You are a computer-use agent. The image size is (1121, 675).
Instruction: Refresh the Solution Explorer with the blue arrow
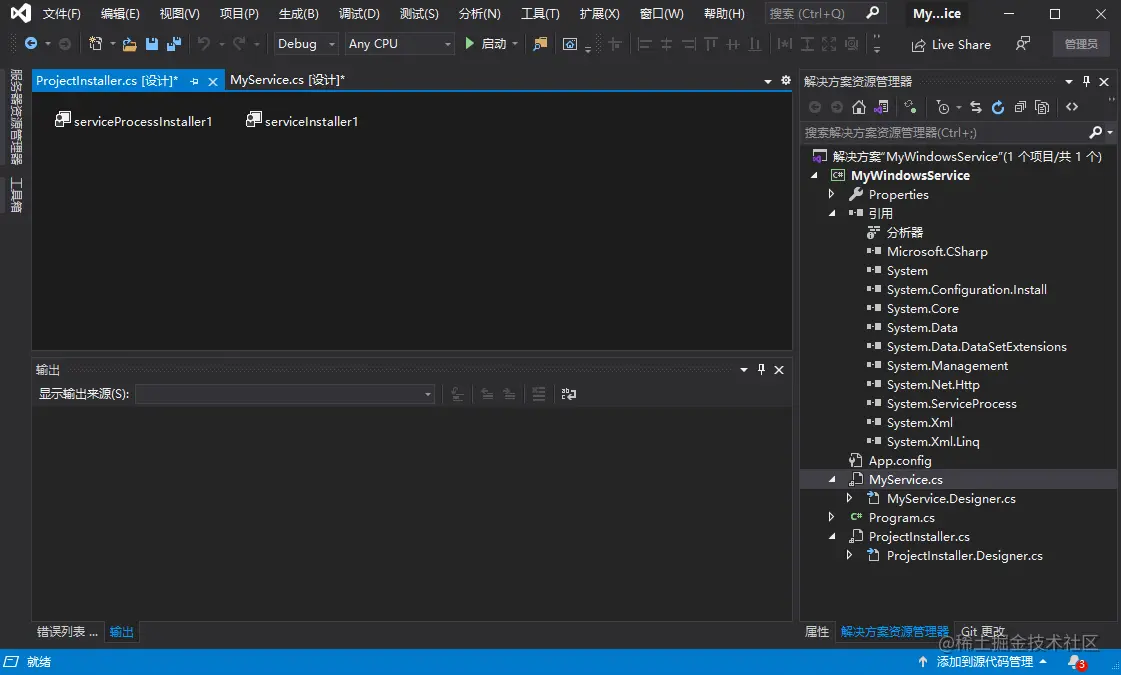pyautogui.click(x=997, y=107)
